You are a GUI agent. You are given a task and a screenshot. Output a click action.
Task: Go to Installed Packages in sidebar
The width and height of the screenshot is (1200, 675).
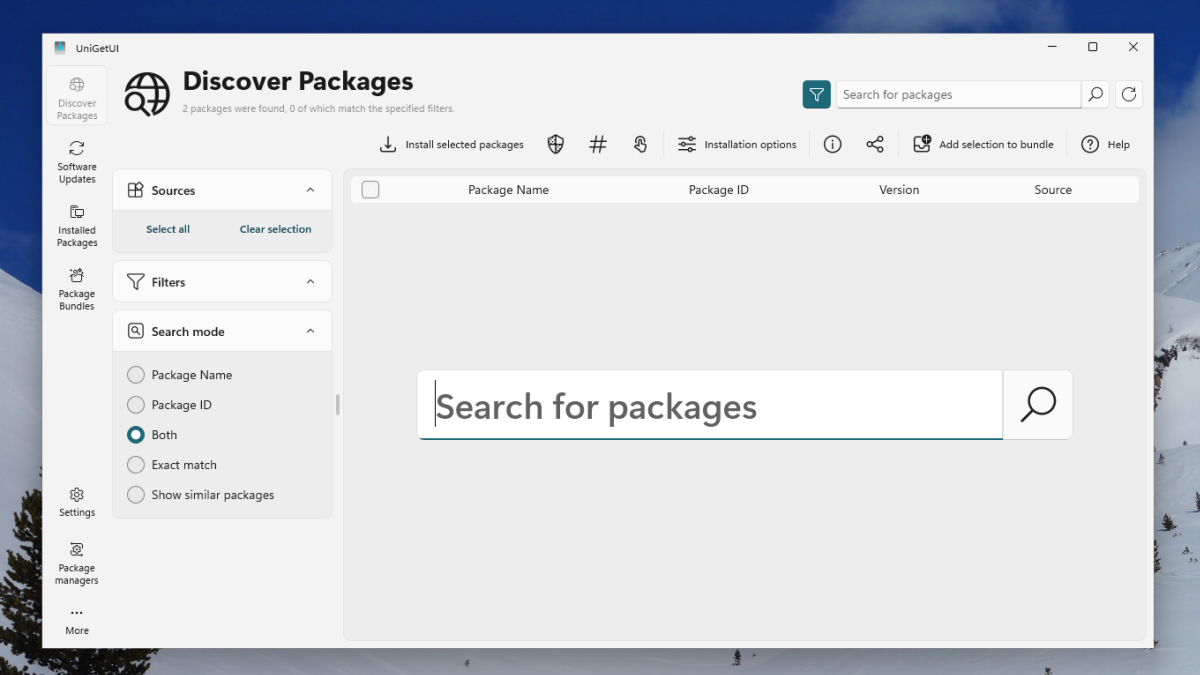point(77,224)
